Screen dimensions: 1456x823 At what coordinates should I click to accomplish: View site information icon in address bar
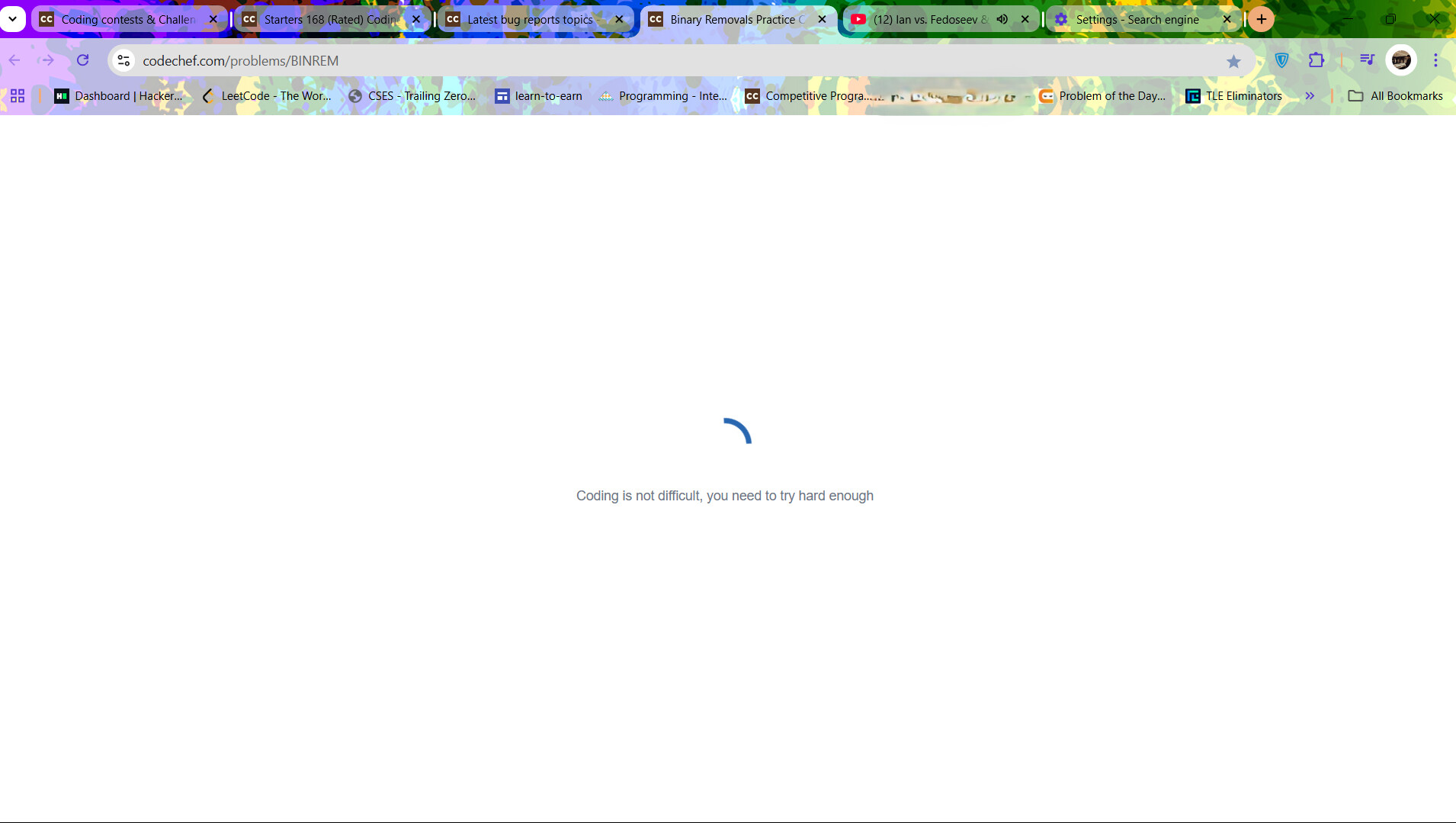click(x=123, y=60)
